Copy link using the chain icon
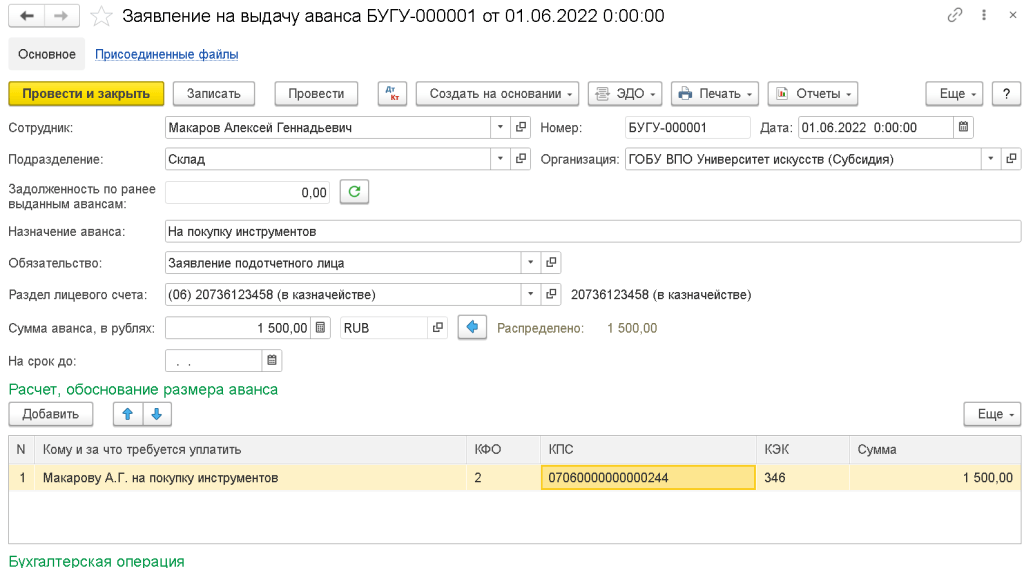 [955, 16]
